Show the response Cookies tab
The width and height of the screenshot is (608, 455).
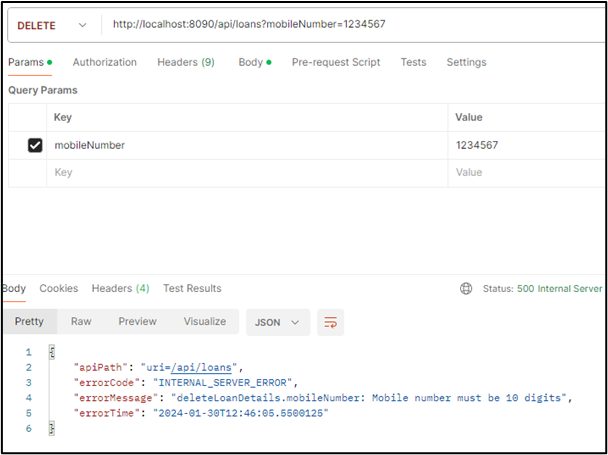(58, 289)
